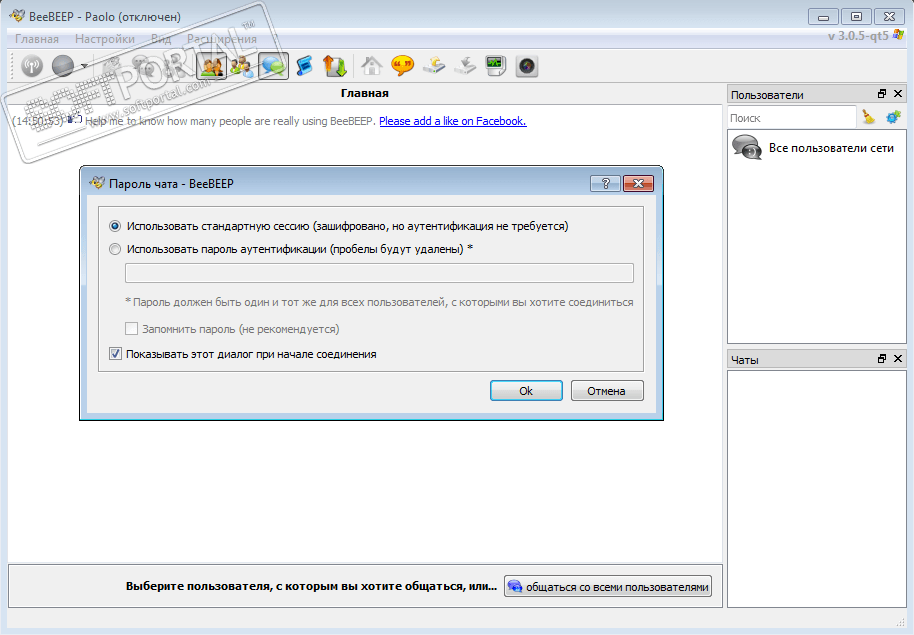Select 'Все пользователи сети' in users list
Viewport: 914px width, 635px height.
click(x=816, y=148)
